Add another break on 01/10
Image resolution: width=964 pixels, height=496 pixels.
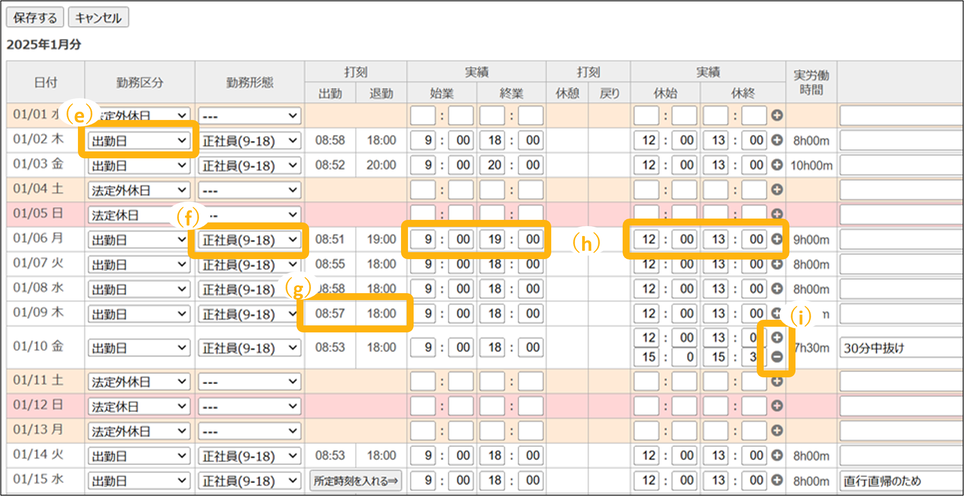pyautogui.click(x=776, y=338)
